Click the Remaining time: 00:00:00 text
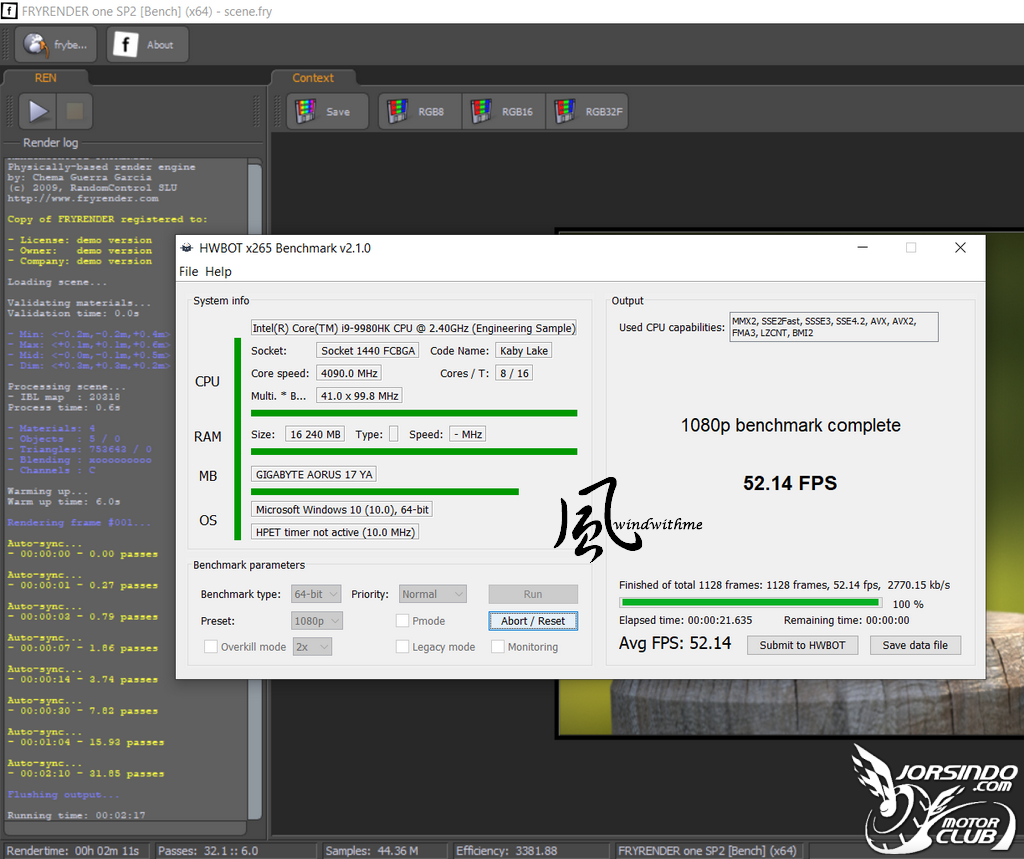Image resolution: width=1024 pixels, height=859 pixels. click(x=846, y=621)
